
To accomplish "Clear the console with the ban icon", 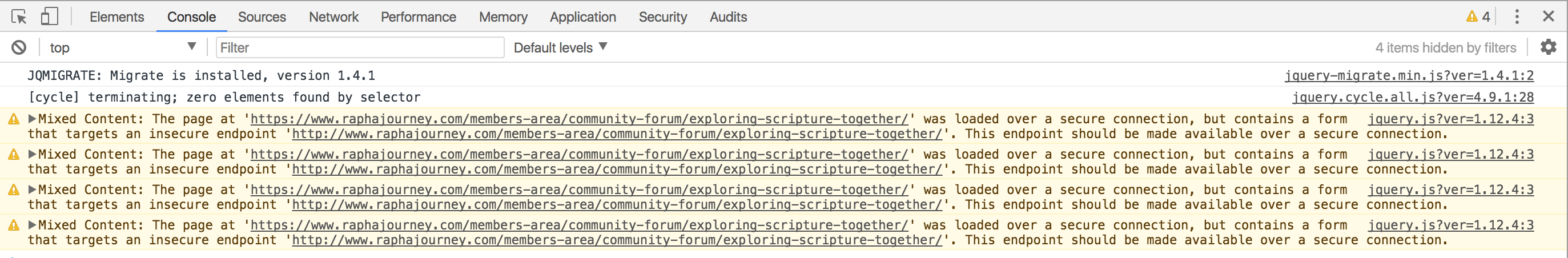I will [x=19, y=47].
